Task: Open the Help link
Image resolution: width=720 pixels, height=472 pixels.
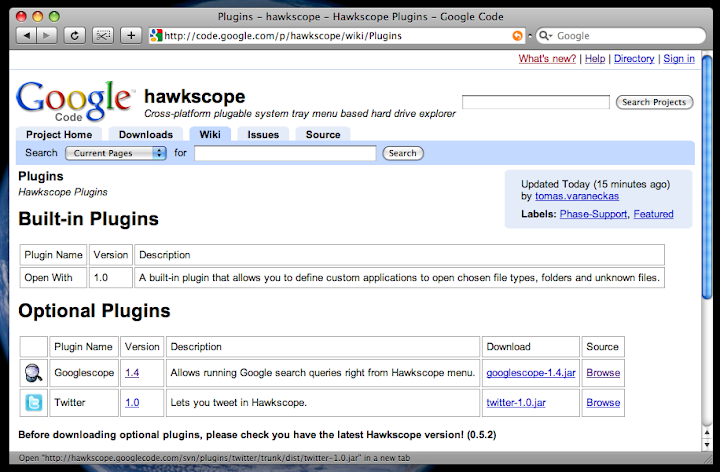Action: pyautogui.click(x=595, y=58)
